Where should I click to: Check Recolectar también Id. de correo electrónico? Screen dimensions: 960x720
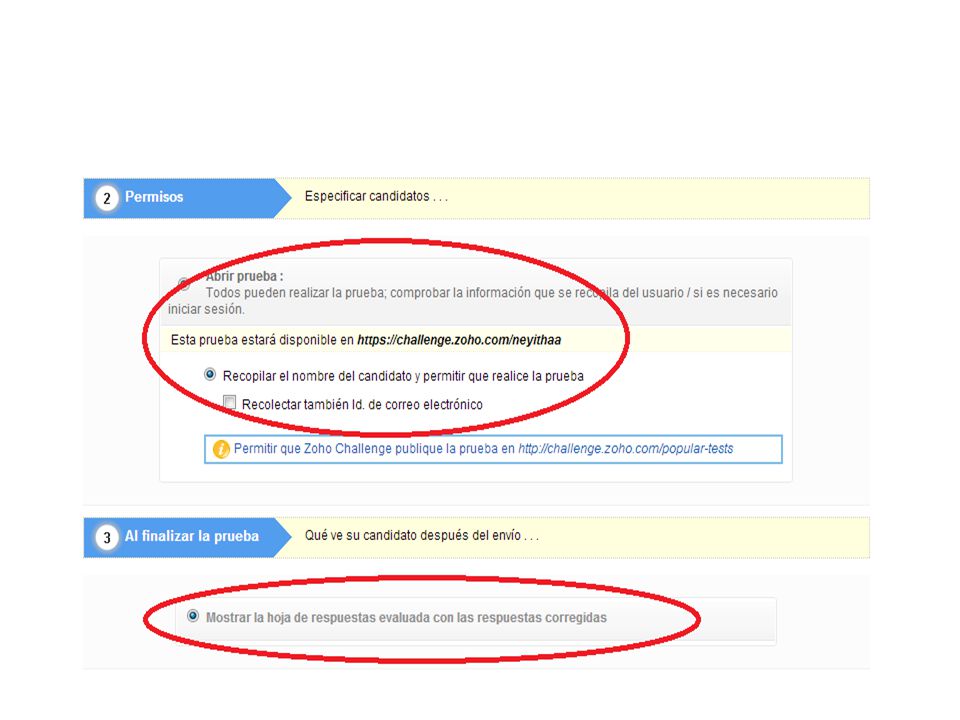tap(230, 402)
